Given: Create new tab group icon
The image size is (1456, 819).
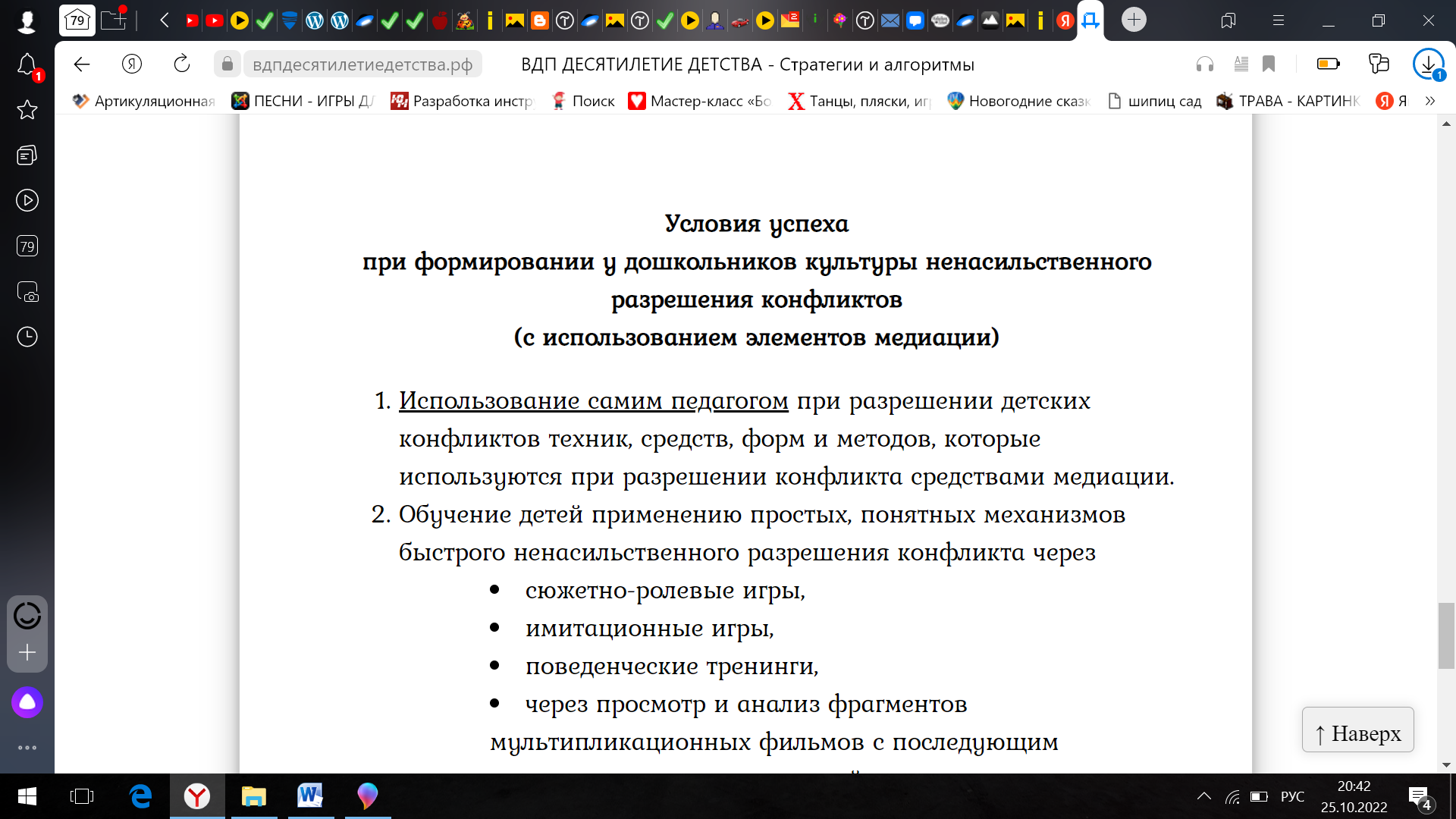Looking at the screenshot, I should [114, 20].
